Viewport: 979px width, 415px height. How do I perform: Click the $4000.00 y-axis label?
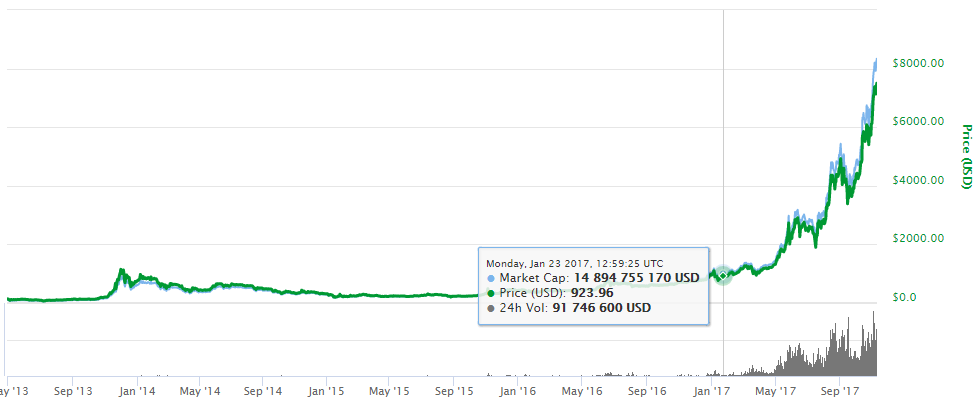click(x=916, y=180)
